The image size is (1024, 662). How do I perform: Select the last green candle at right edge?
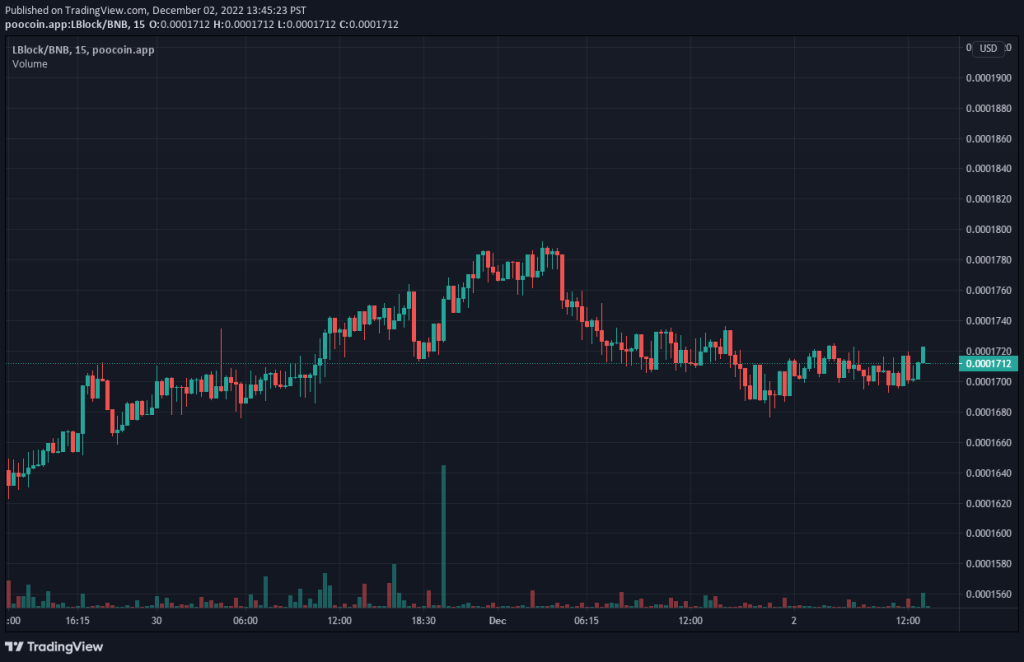pyautogui.click(x=923, y=355)
